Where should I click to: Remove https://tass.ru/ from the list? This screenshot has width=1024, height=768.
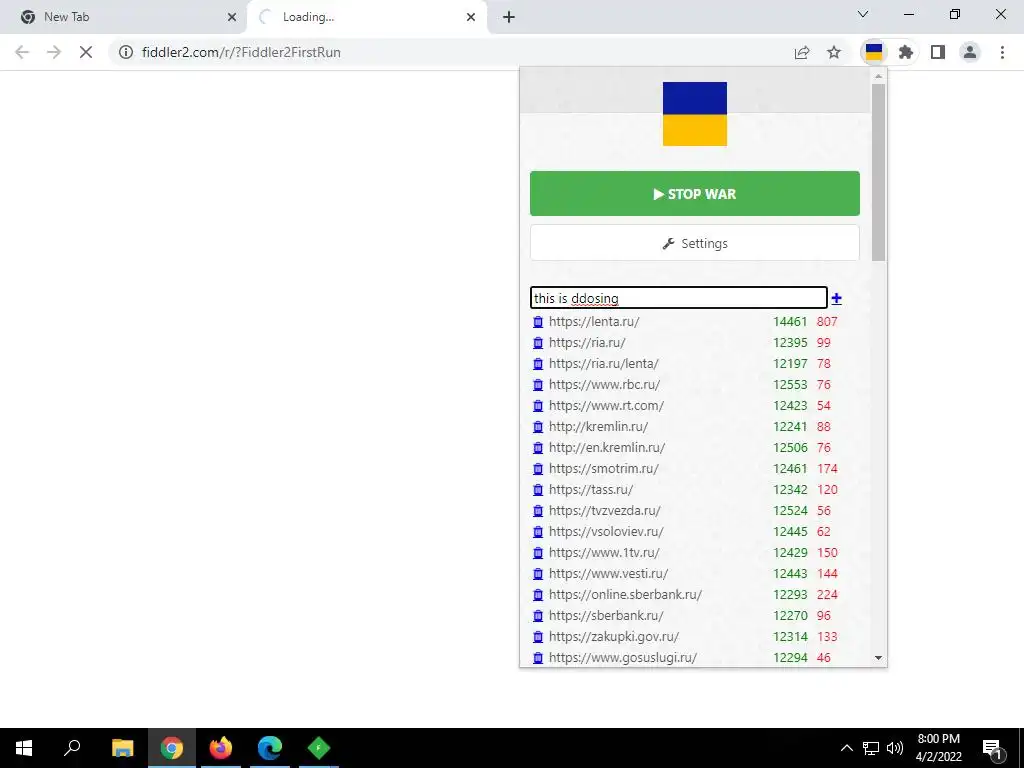pos(538,490)
